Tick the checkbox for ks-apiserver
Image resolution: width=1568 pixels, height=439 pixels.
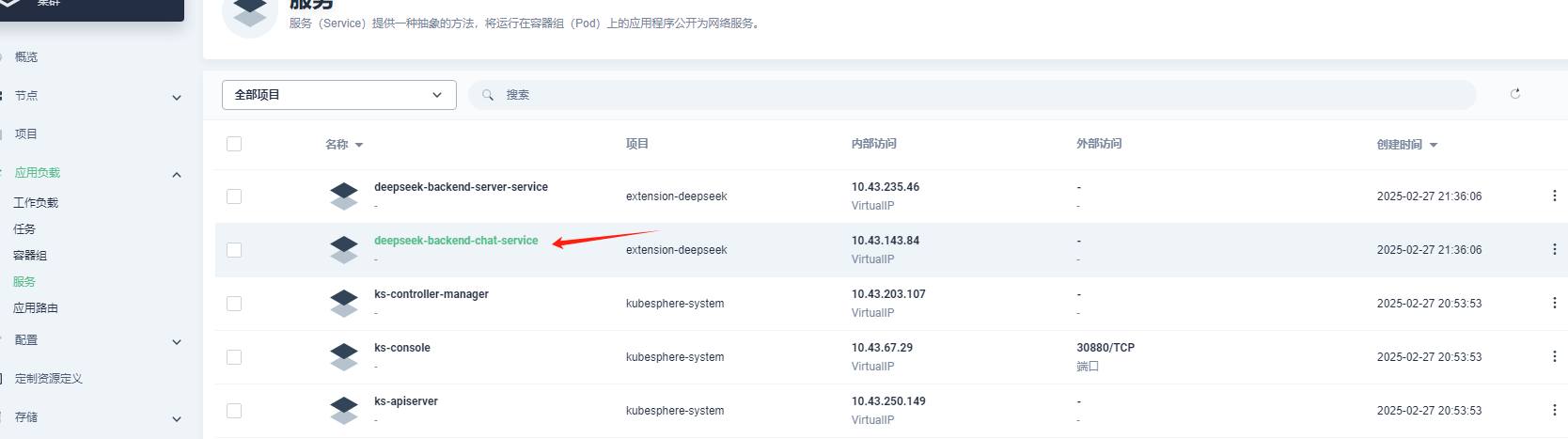pyautogui.click(x=234, y=411)
